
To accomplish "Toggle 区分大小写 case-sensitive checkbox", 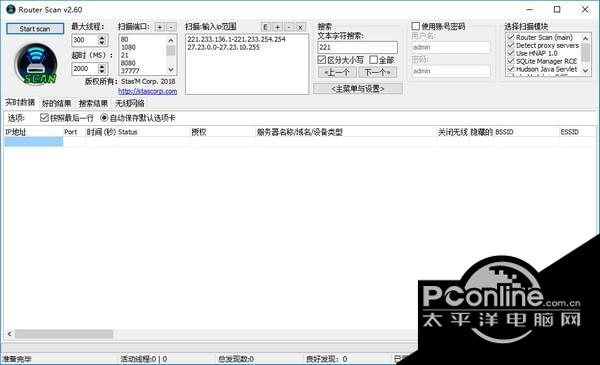I will point(322,60).
